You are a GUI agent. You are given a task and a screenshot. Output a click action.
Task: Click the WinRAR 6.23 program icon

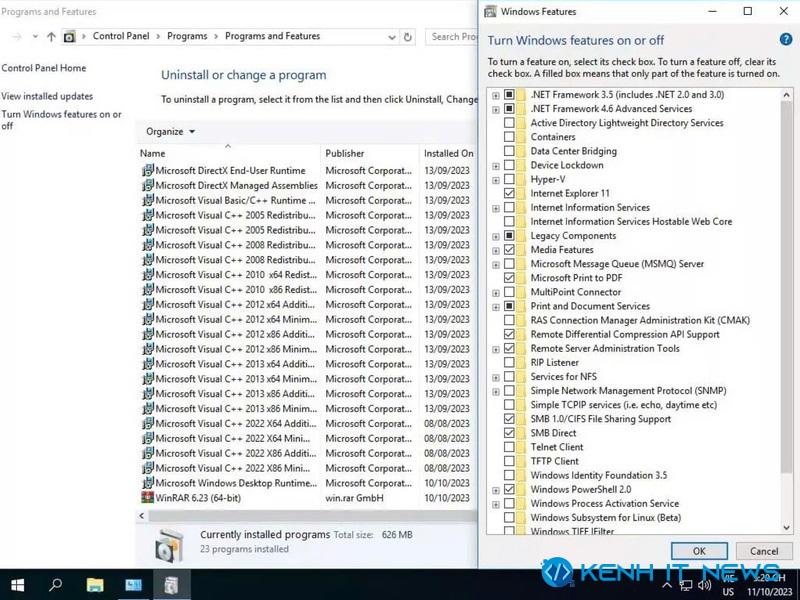pyautogui.click(x=147, y=497)
